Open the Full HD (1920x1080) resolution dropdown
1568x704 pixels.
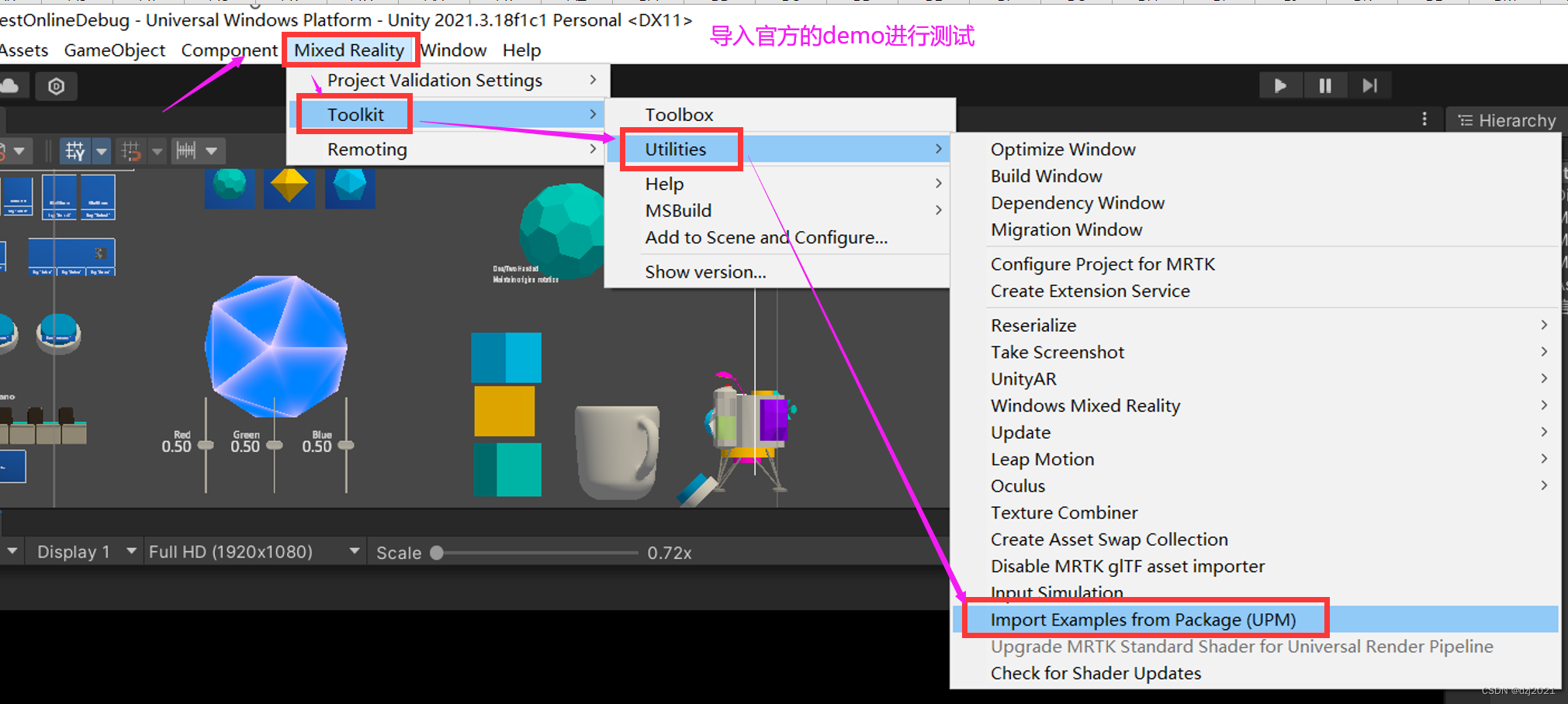(254, 552)
